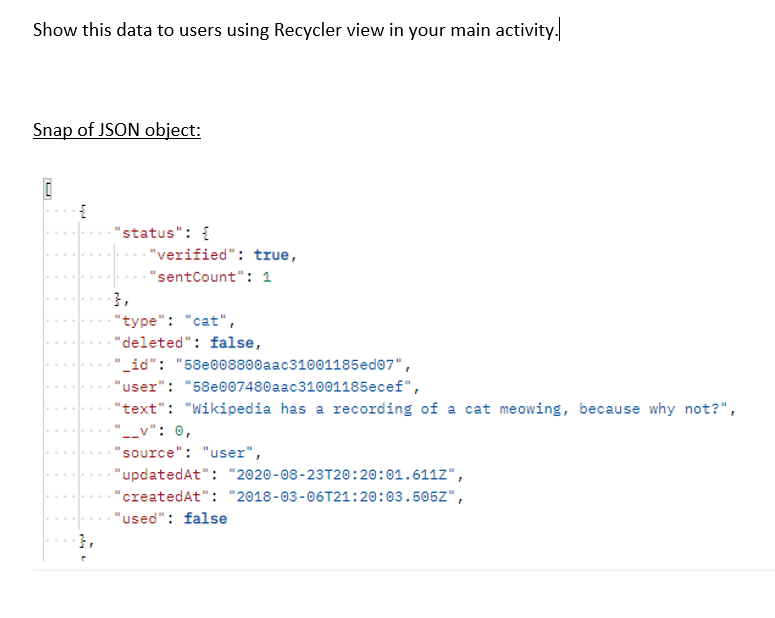Click the opening curly brace of the object
Screen dimensions: 775x618
[x=83, y=210]
